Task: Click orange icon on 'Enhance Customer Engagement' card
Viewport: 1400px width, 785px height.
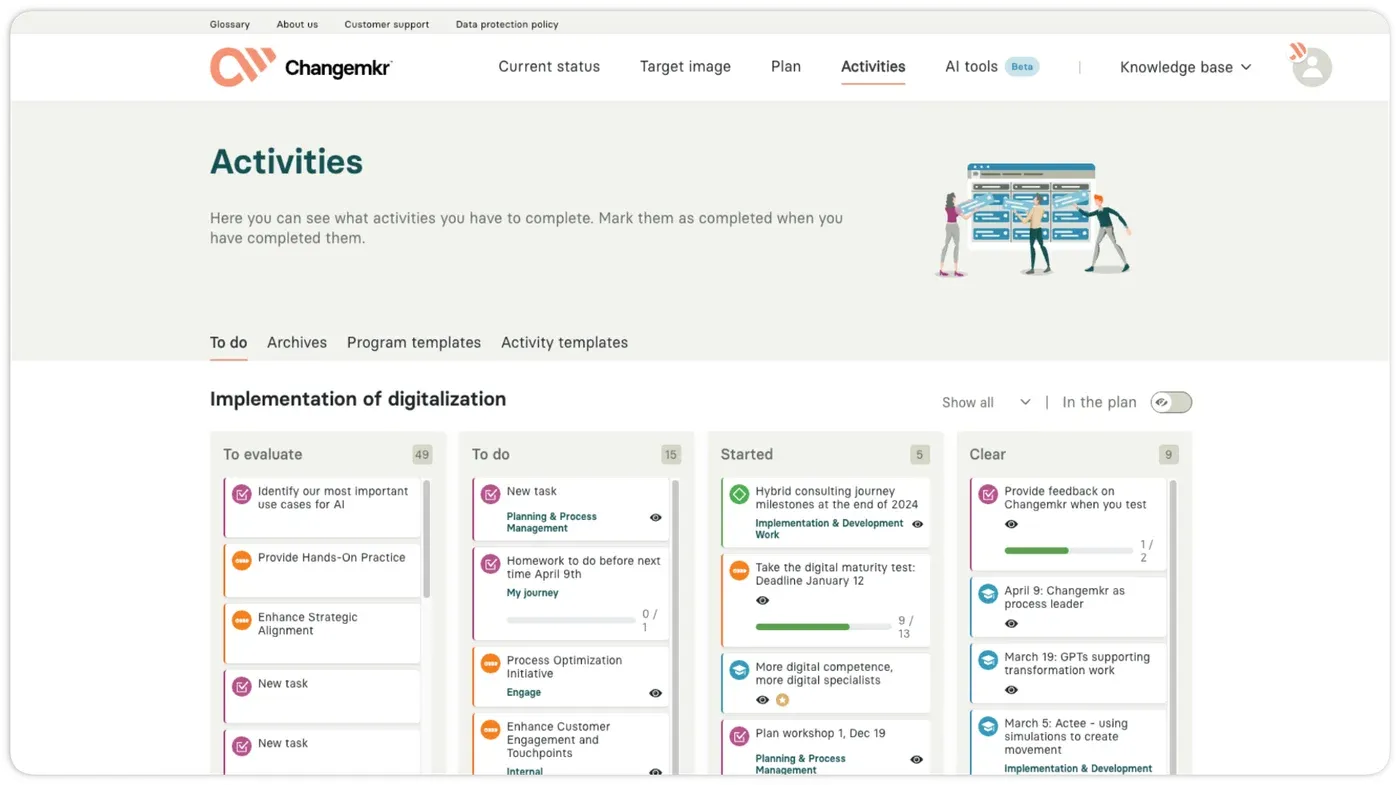Action: 490,729
